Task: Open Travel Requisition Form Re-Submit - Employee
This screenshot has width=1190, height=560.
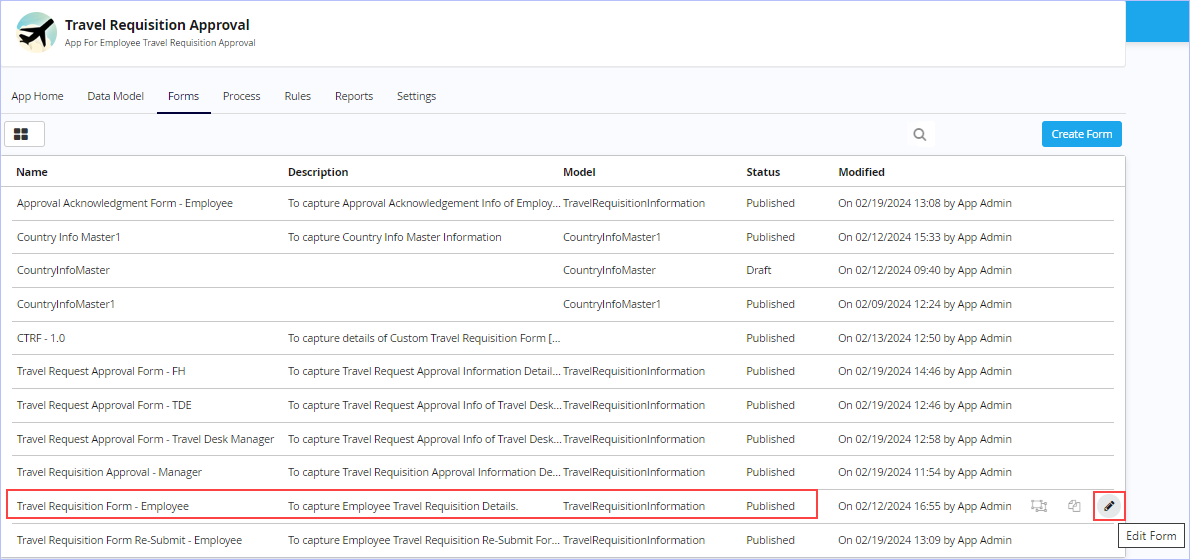Action: coord(129,540)
